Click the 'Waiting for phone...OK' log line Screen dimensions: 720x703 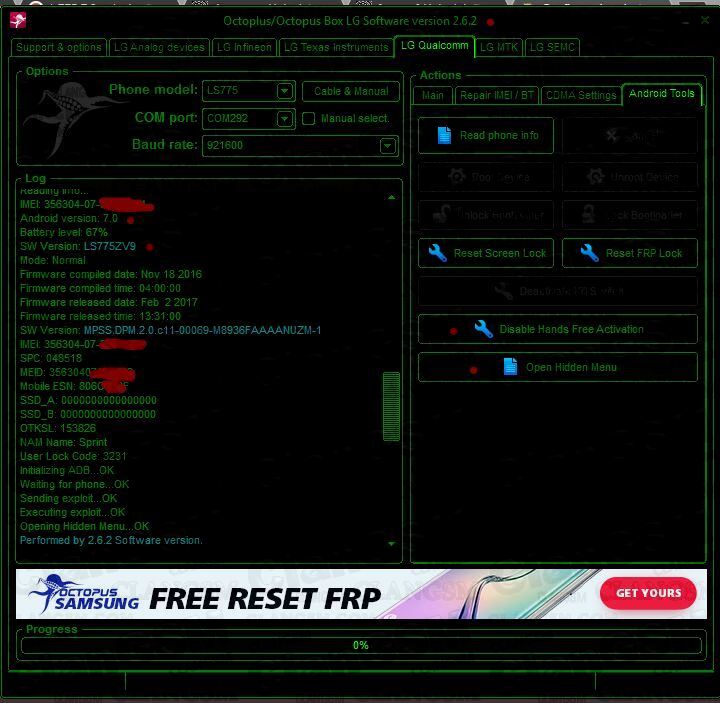tap(75, 484)
